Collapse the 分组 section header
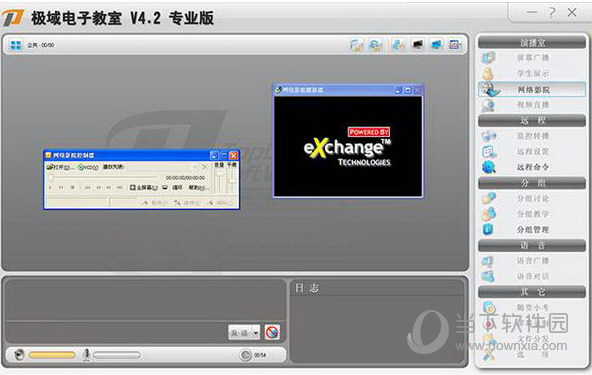 click(532, 183)
